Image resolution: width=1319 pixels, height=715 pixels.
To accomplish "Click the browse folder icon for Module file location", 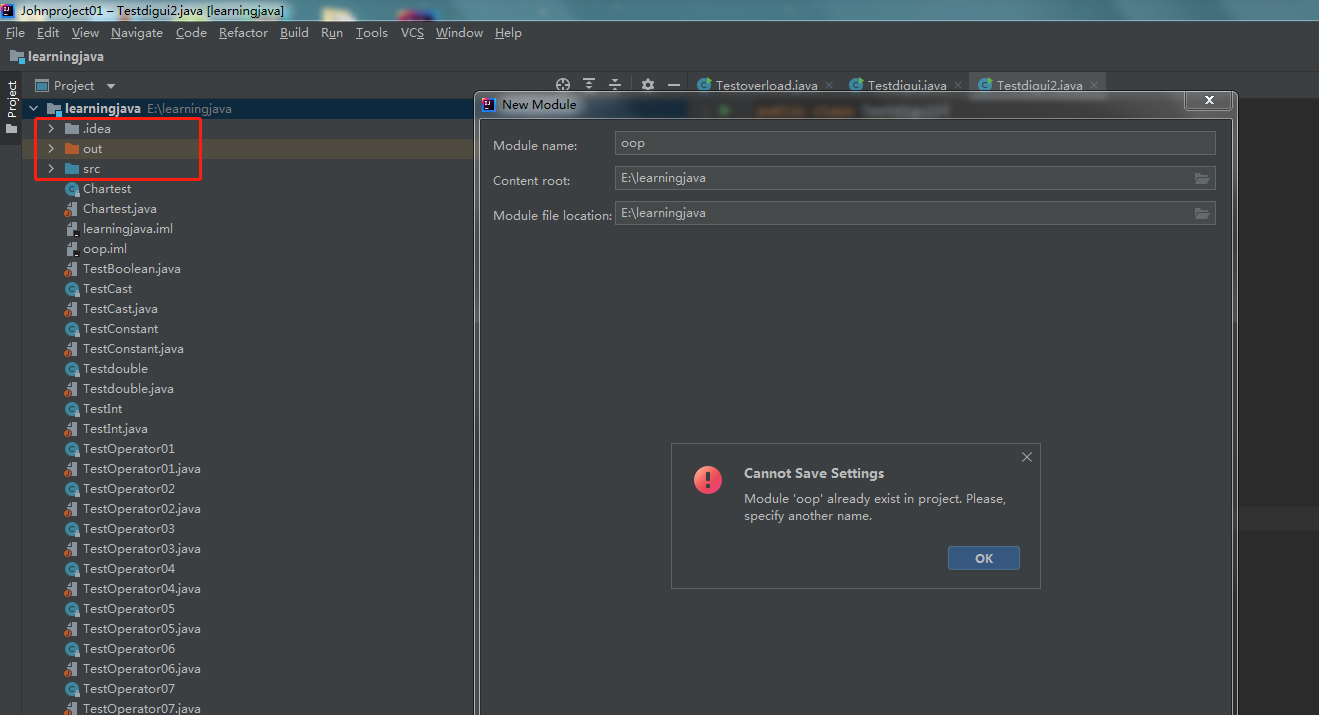I will (x=1202, y=213).
